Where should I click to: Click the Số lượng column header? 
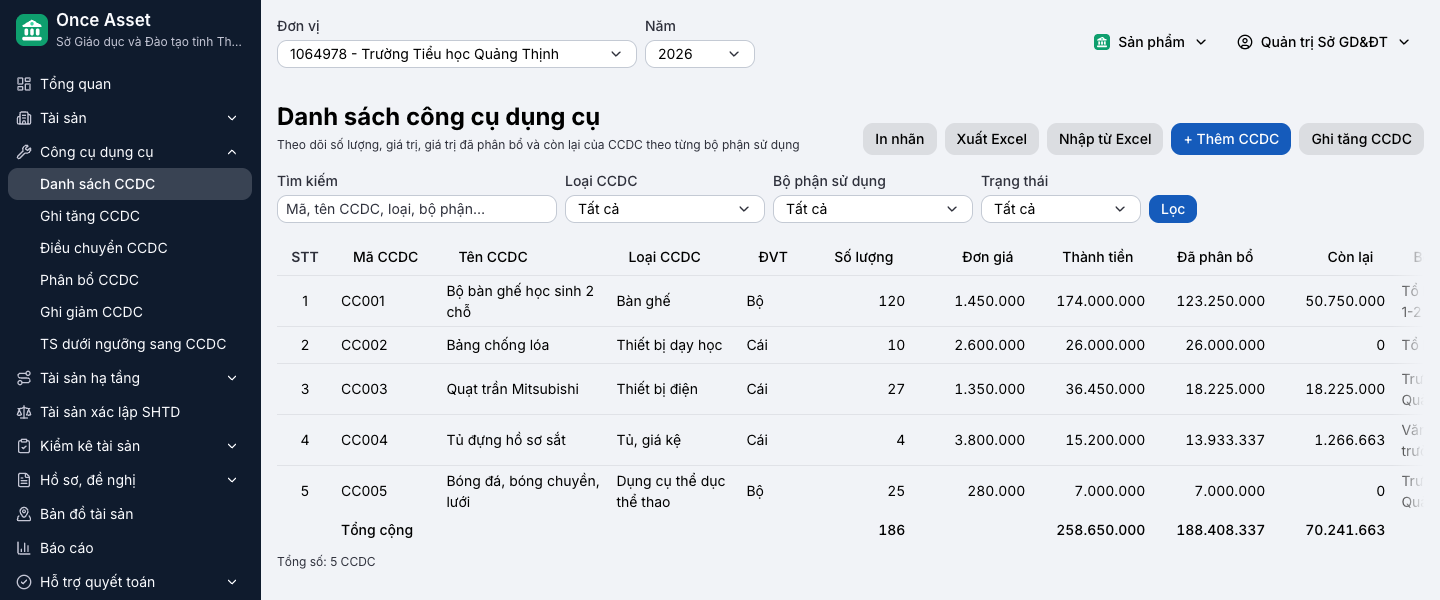(x=864, y=257)
